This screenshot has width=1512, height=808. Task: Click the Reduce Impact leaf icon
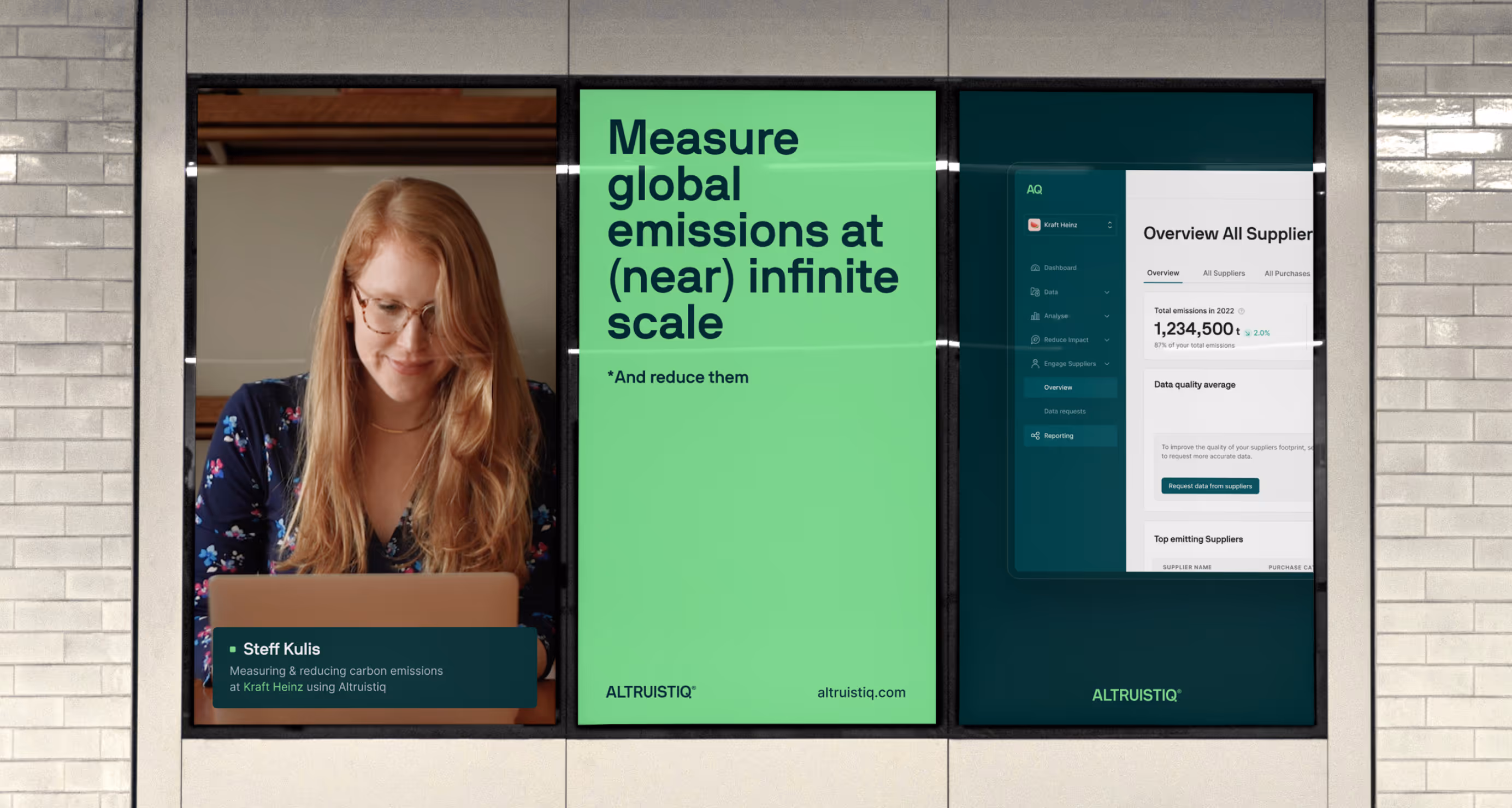point(1035,340)
